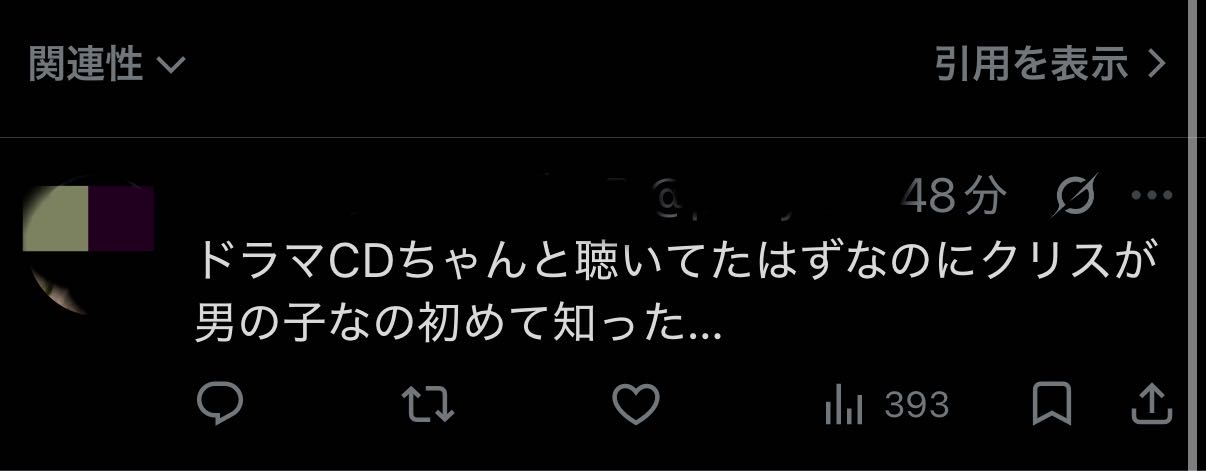The height and width of the screenshot is (471, 1206).
Task: Click the chevron next to 関連性
Action: pos(171,67)
